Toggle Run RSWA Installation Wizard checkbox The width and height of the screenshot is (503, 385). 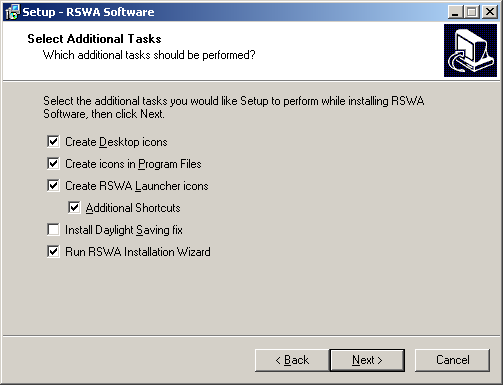click(53, 252)
